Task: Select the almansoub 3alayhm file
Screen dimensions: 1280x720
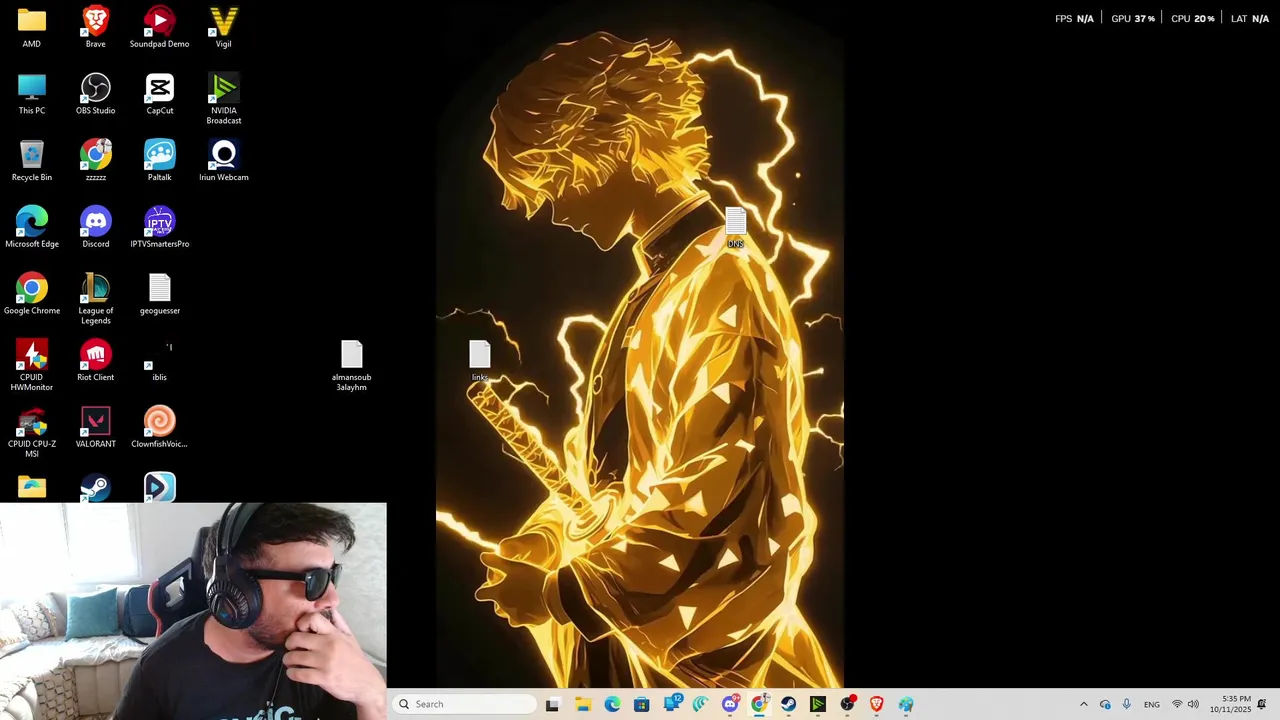Action: (352, 366)
